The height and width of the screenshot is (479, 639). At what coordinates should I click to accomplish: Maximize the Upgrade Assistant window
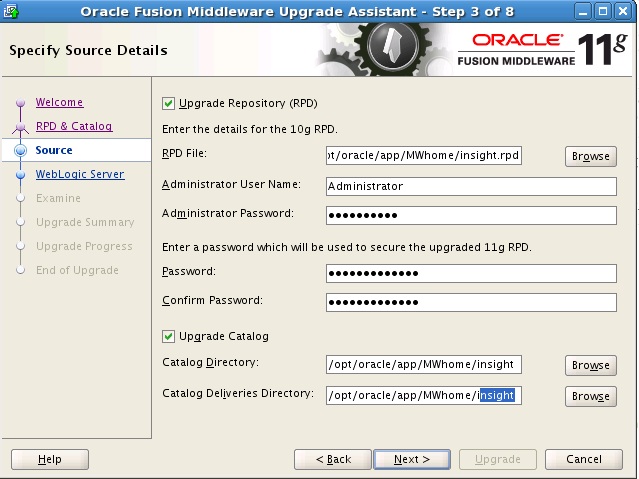pos(603,11)
